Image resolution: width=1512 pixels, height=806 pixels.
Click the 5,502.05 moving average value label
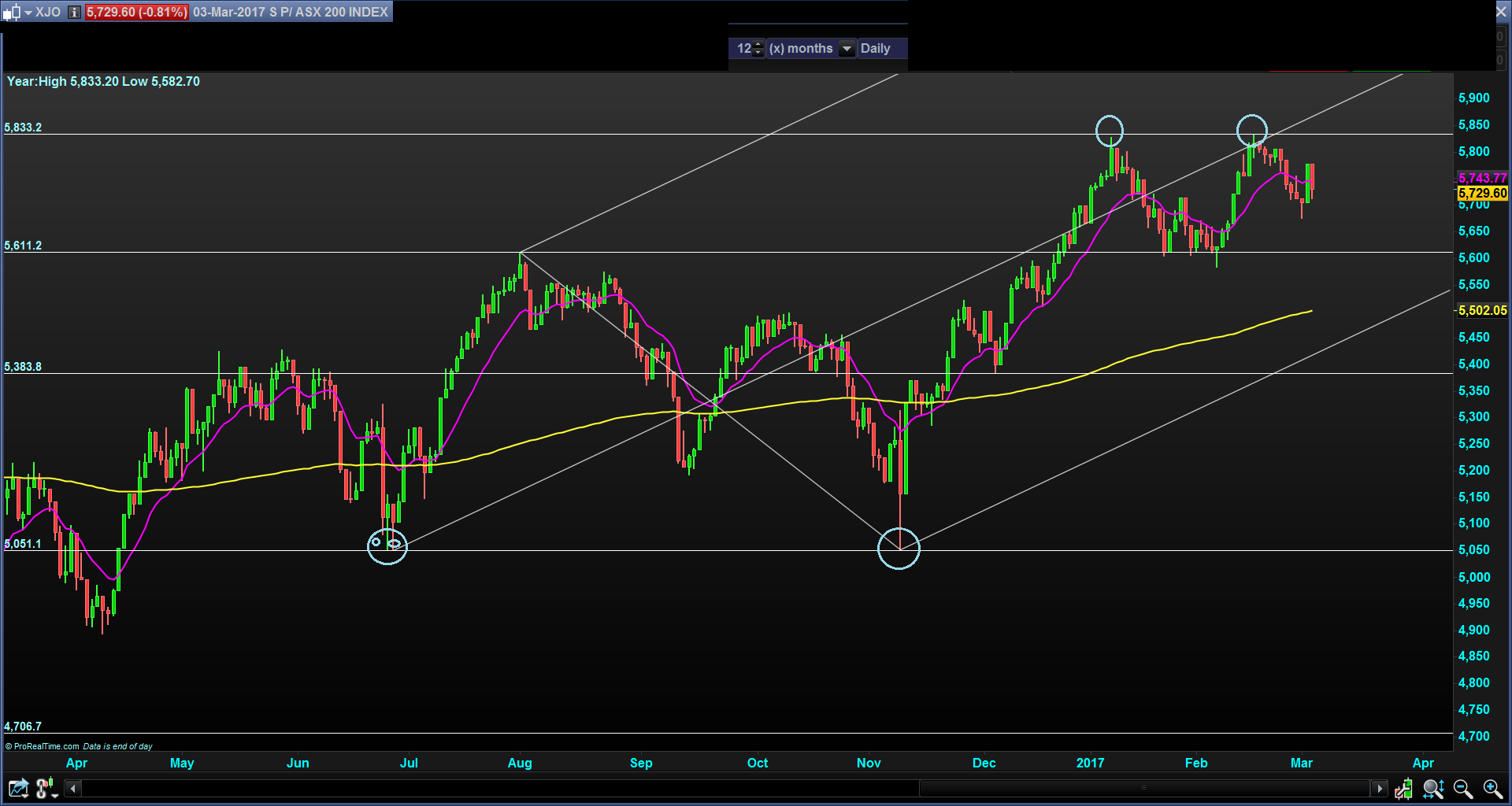[1482, 311]
